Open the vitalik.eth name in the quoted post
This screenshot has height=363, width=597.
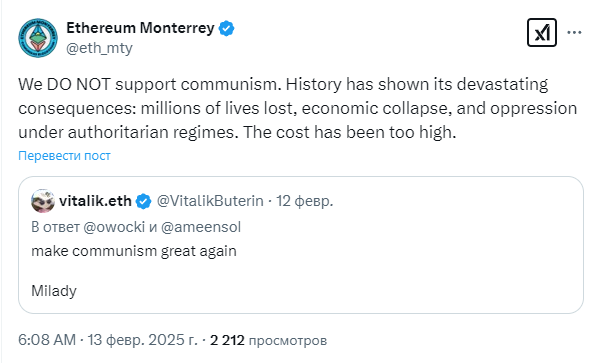[95, 201]
